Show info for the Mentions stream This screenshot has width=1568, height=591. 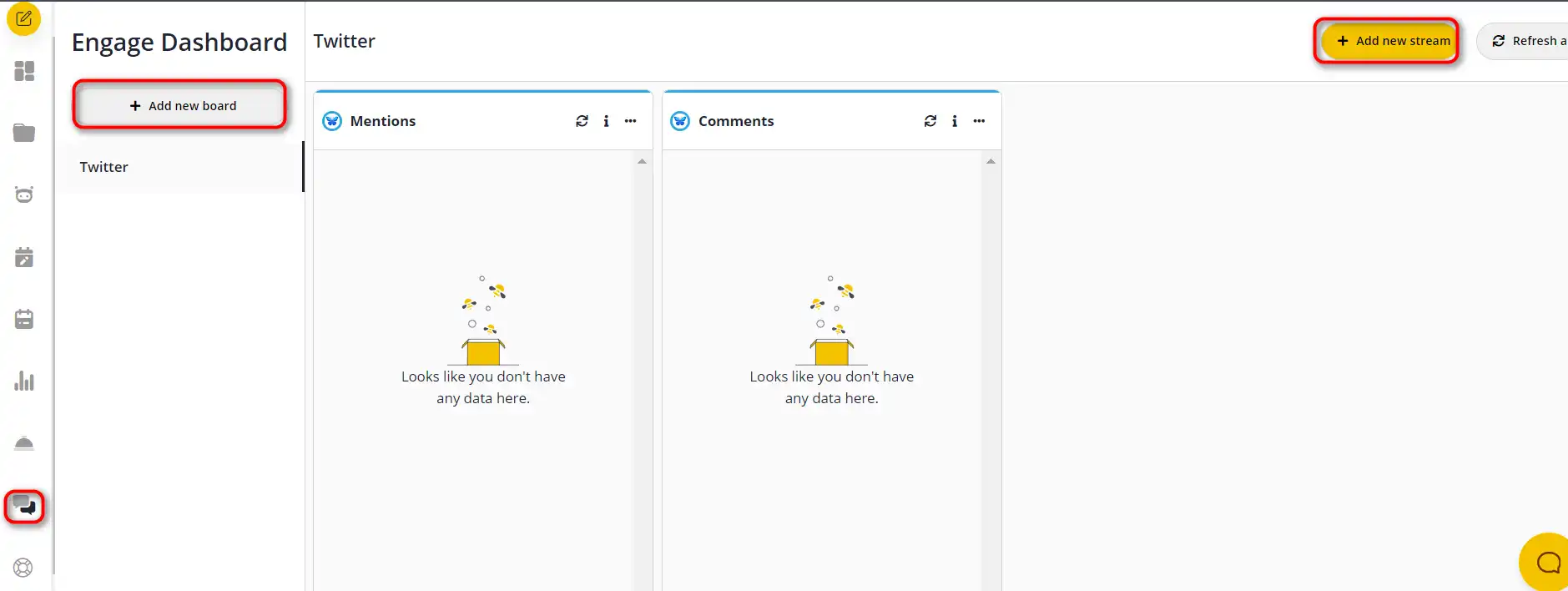[x=606, y=121]
